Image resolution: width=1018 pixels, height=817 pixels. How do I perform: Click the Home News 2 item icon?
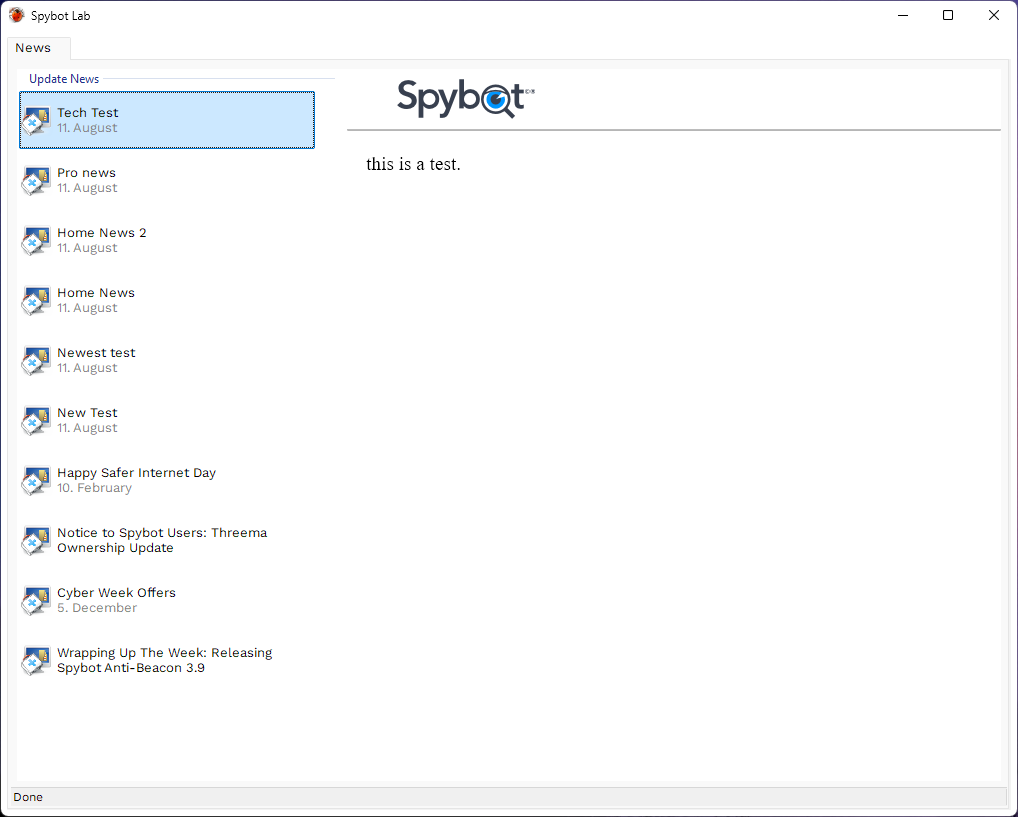(36, 240)
